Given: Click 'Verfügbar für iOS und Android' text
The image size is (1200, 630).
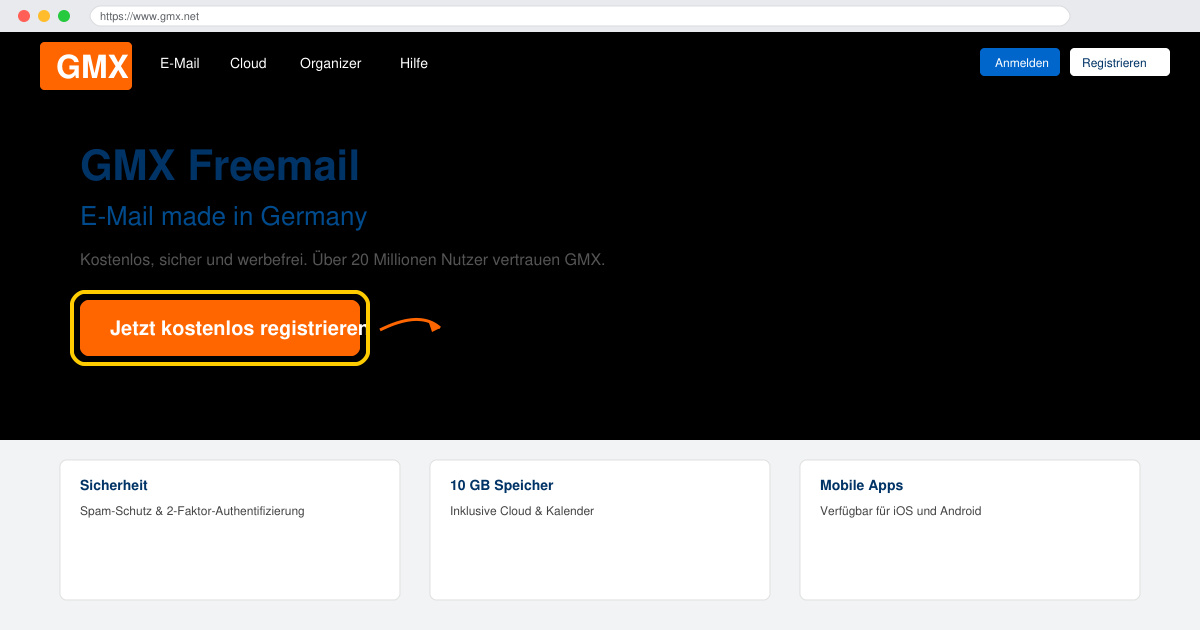Looking at the screenshot, I should (901, 511).
